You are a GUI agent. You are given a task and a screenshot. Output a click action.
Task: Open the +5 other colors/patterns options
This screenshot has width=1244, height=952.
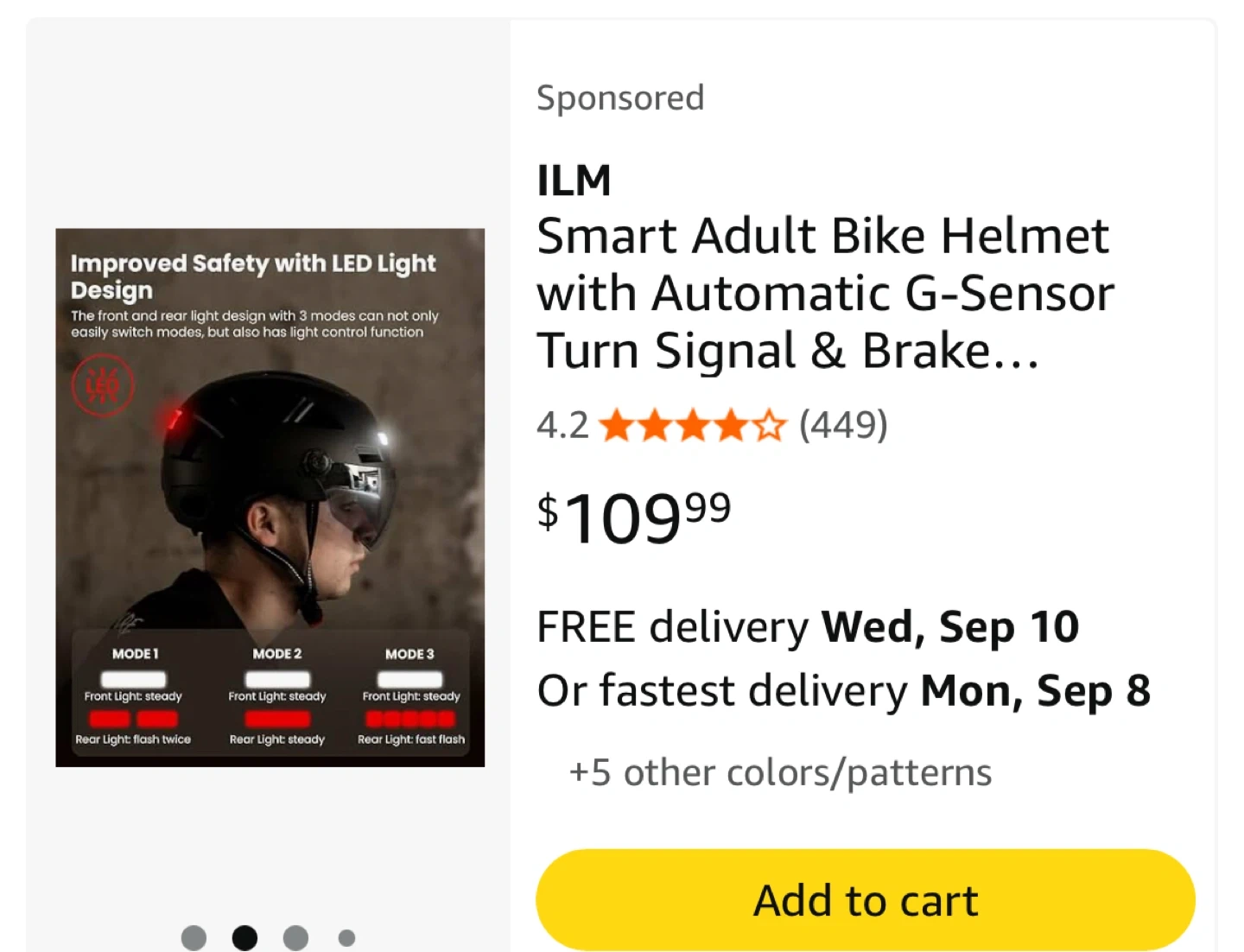[x=779, y=772]
